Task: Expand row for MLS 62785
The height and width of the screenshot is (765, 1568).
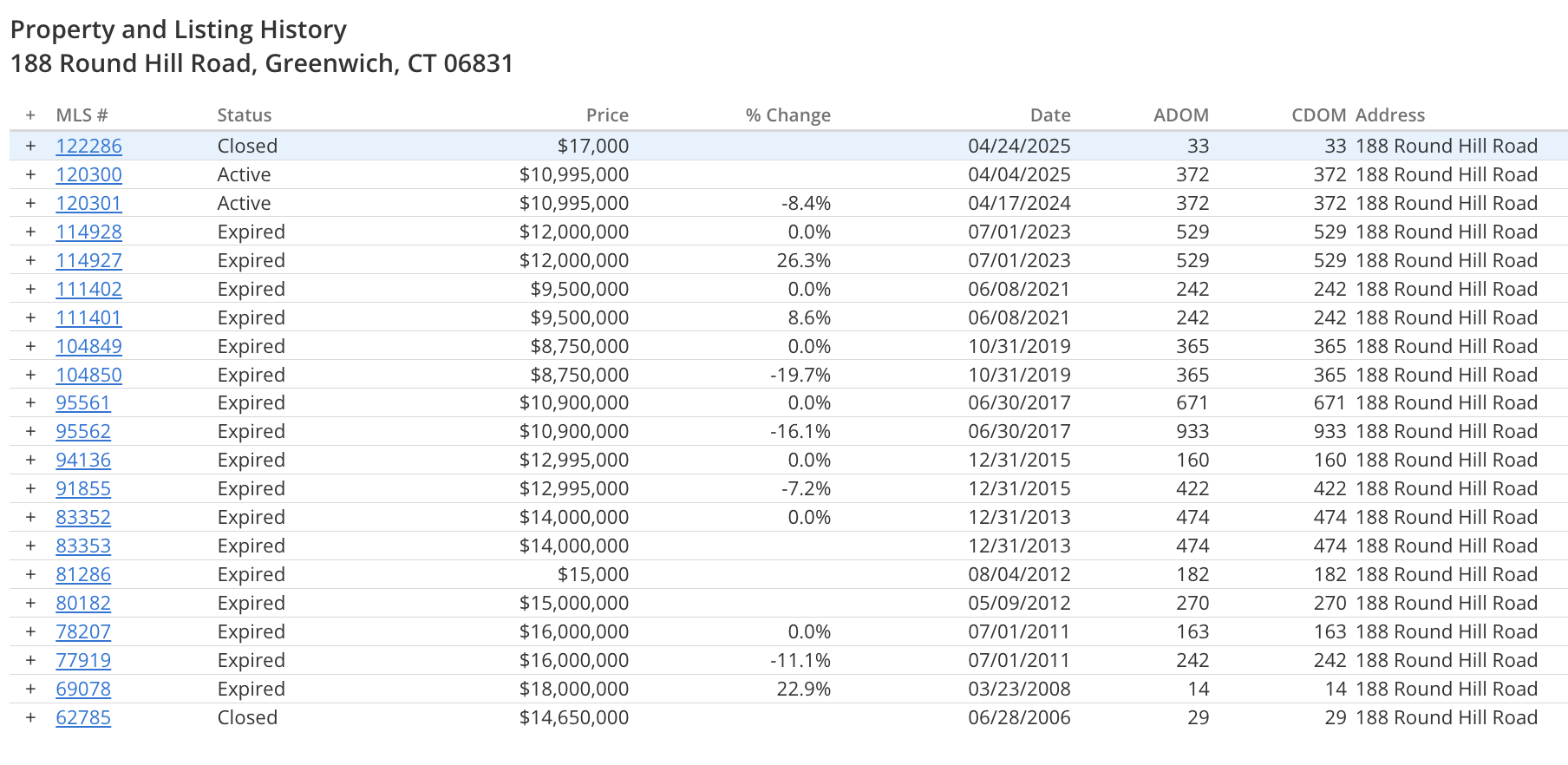Action: [x=30, y=717]
